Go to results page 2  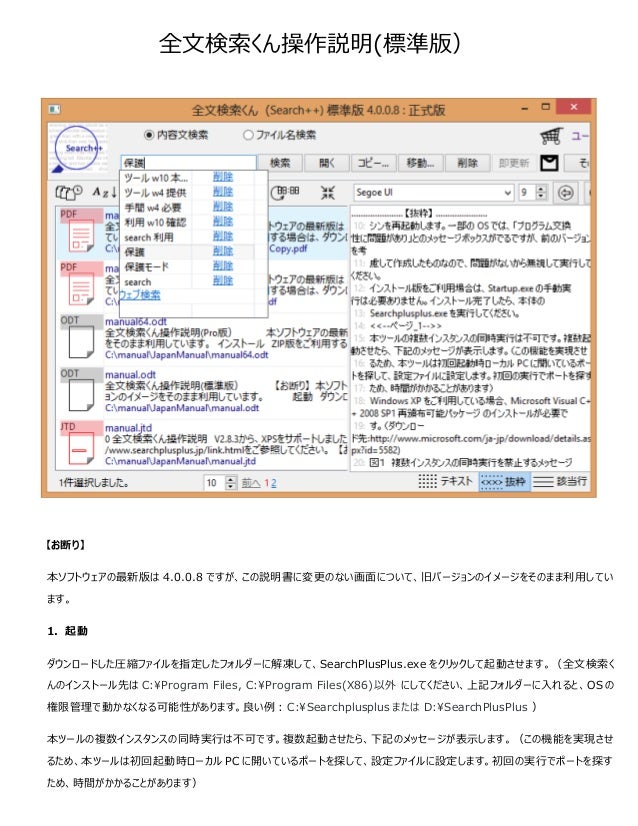(x=273, y=483)
